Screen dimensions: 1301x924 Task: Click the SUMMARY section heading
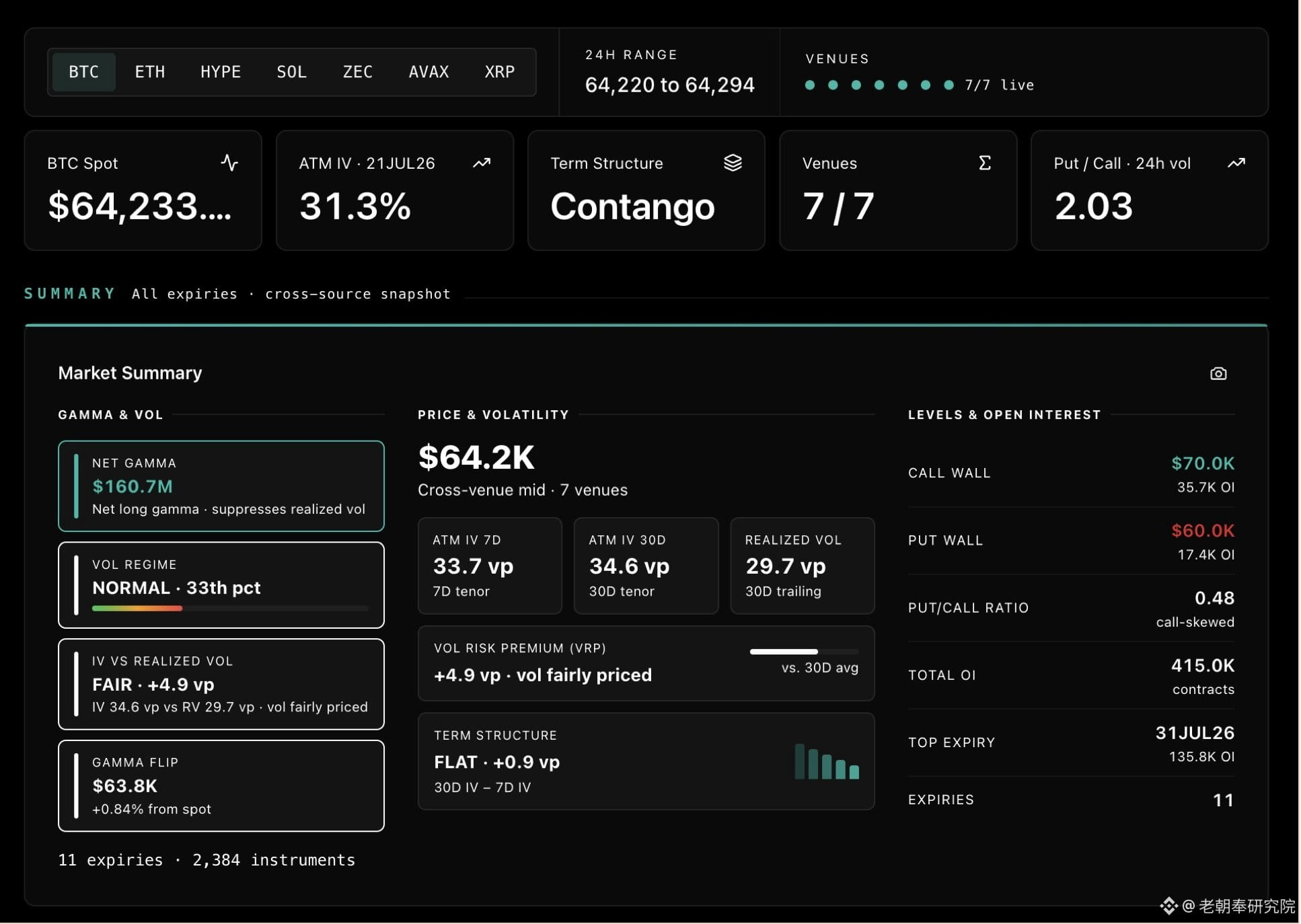pos(70,293)
